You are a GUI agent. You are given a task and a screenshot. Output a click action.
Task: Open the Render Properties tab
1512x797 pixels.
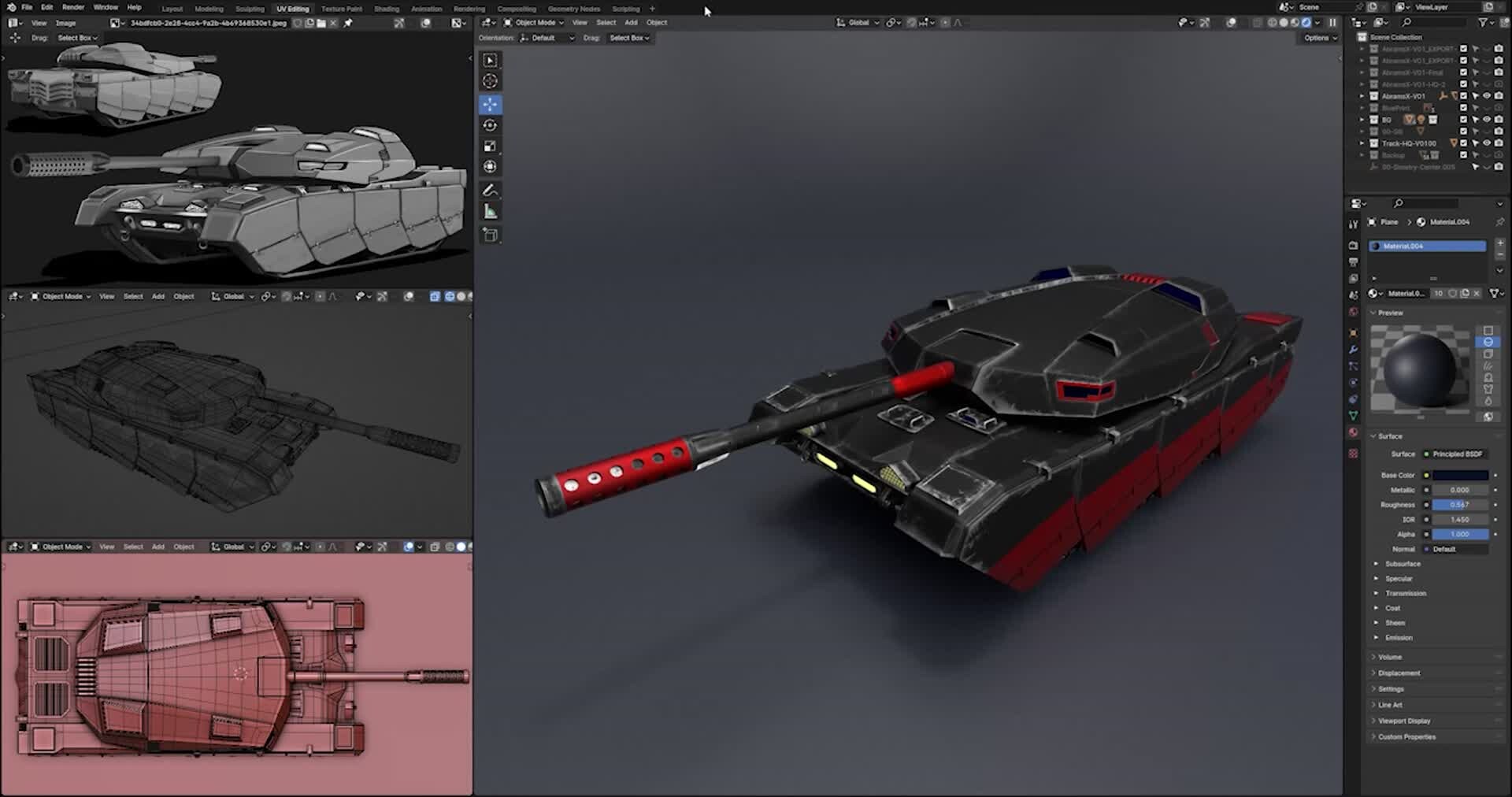point(1353,245)
